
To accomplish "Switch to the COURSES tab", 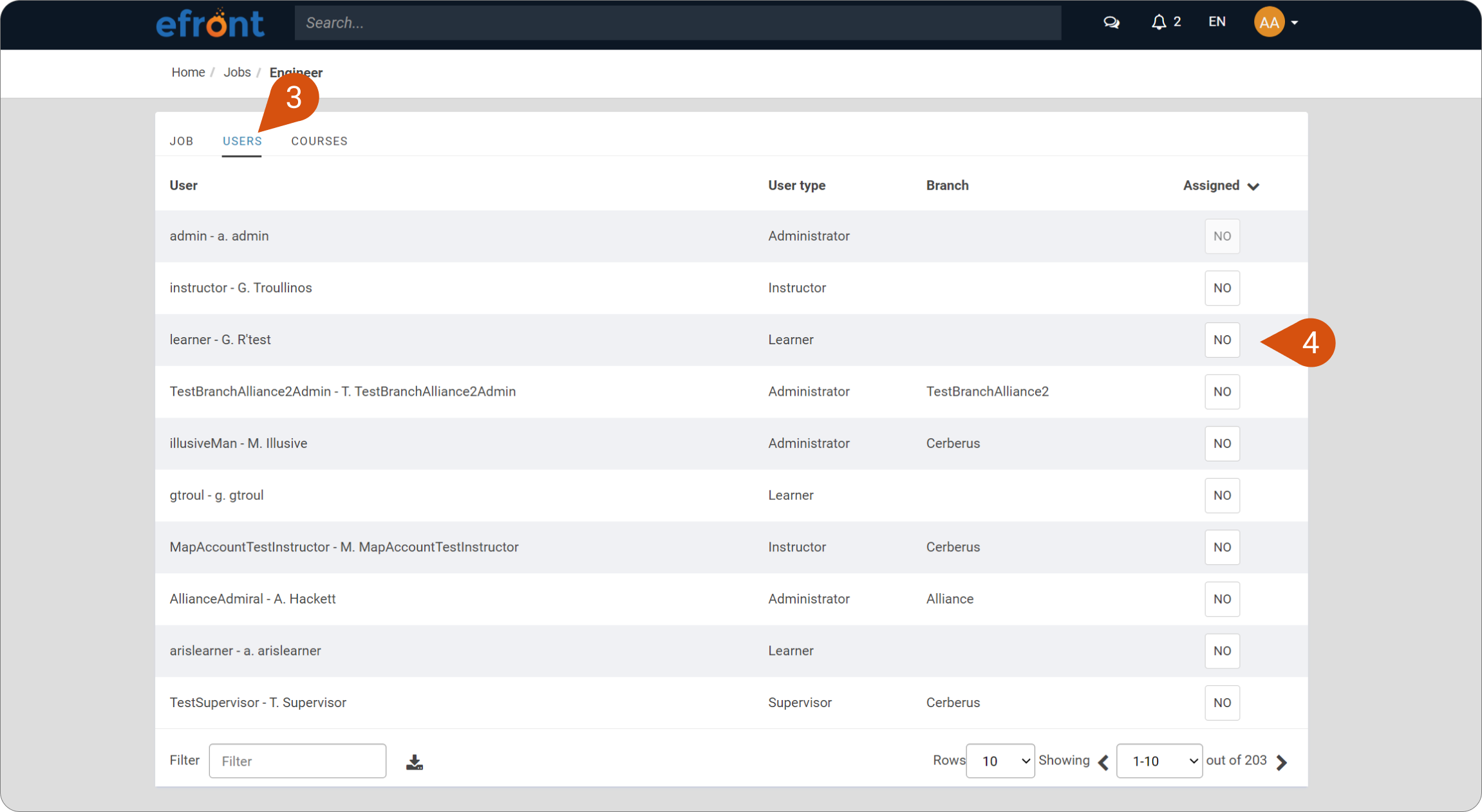I will [x=319, y=141].
